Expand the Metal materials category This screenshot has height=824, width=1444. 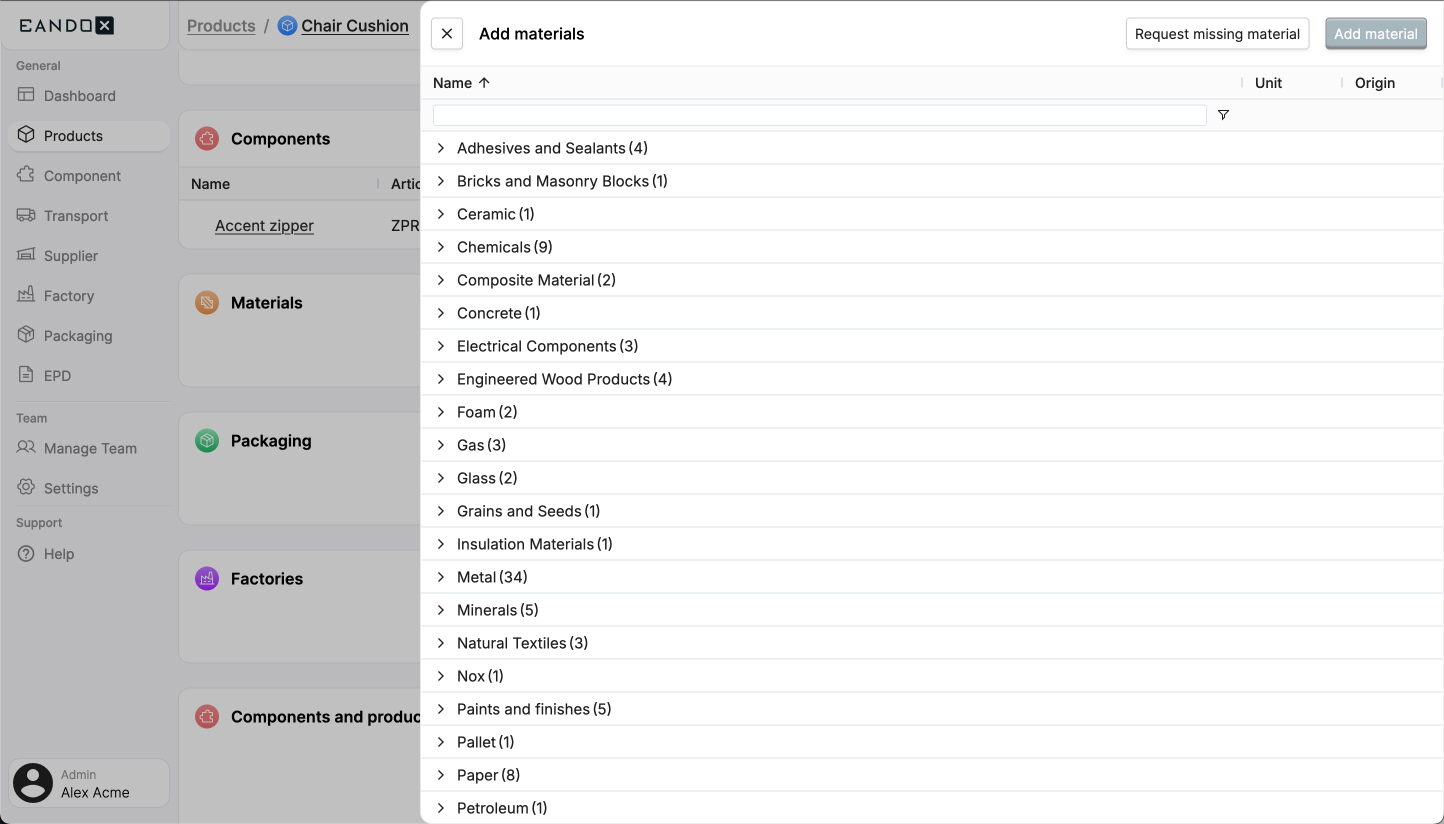coord(441,577)
